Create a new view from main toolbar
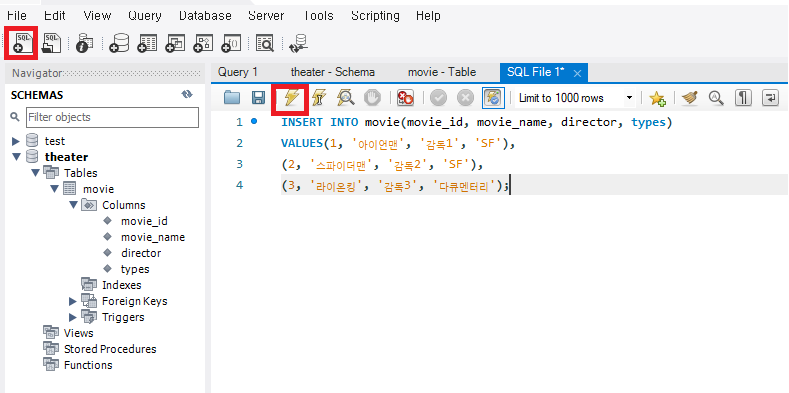 pos(176,44)
